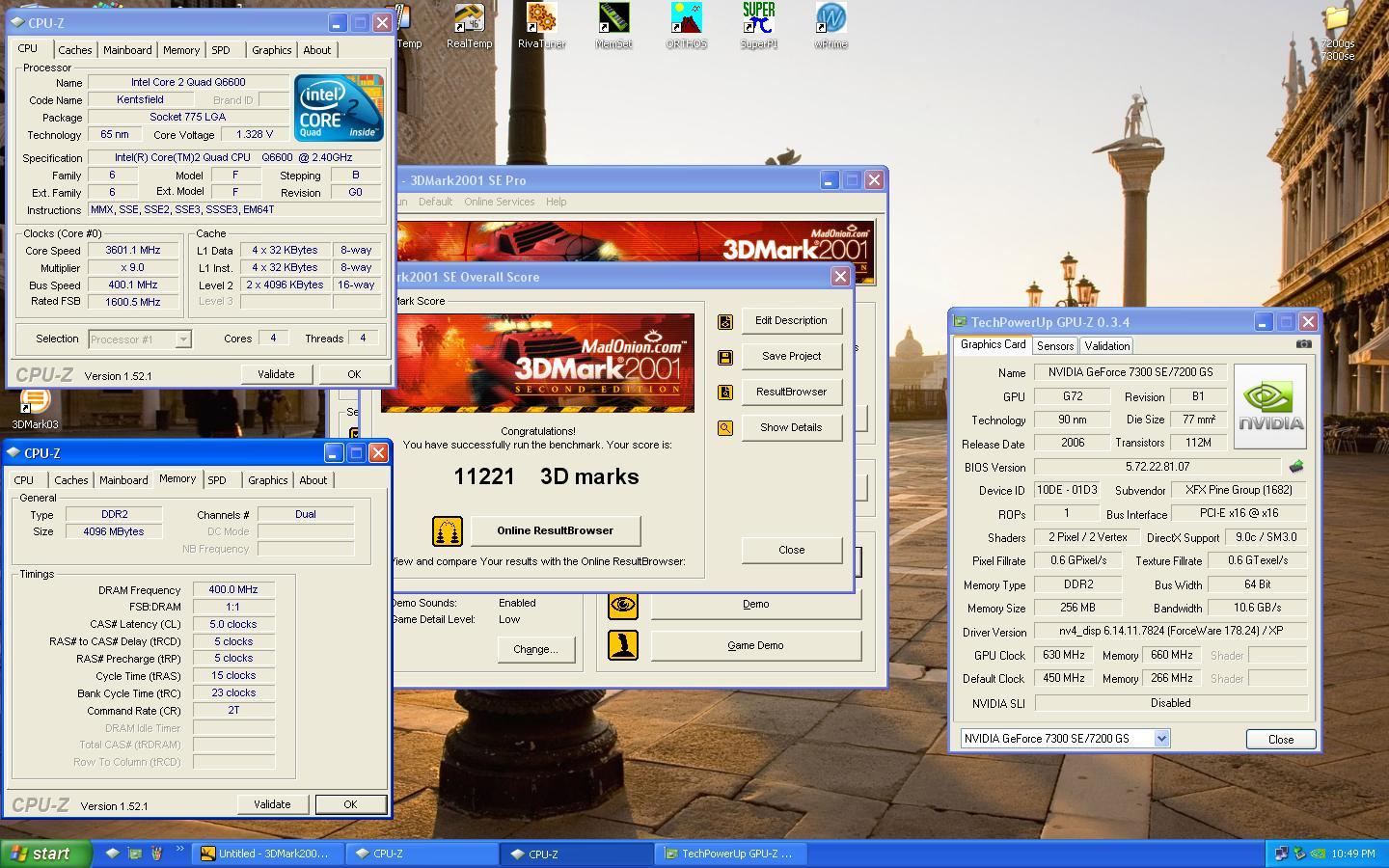Switch to Caches tab in upper CPU-Z
The image size is (1389, 868).
(74, 50)
